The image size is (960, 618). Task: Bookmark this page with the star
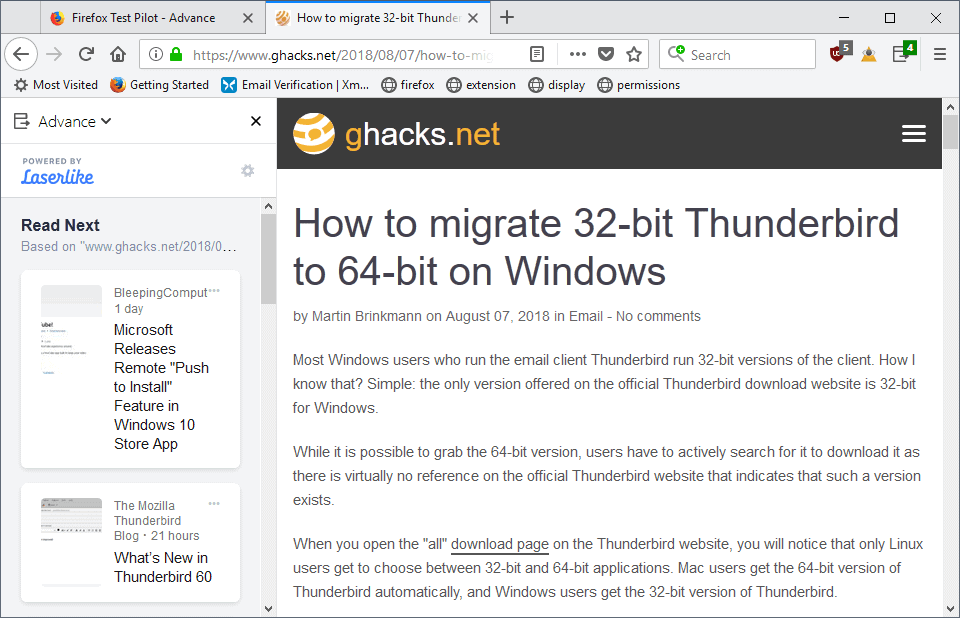click(x=634, y=55)
